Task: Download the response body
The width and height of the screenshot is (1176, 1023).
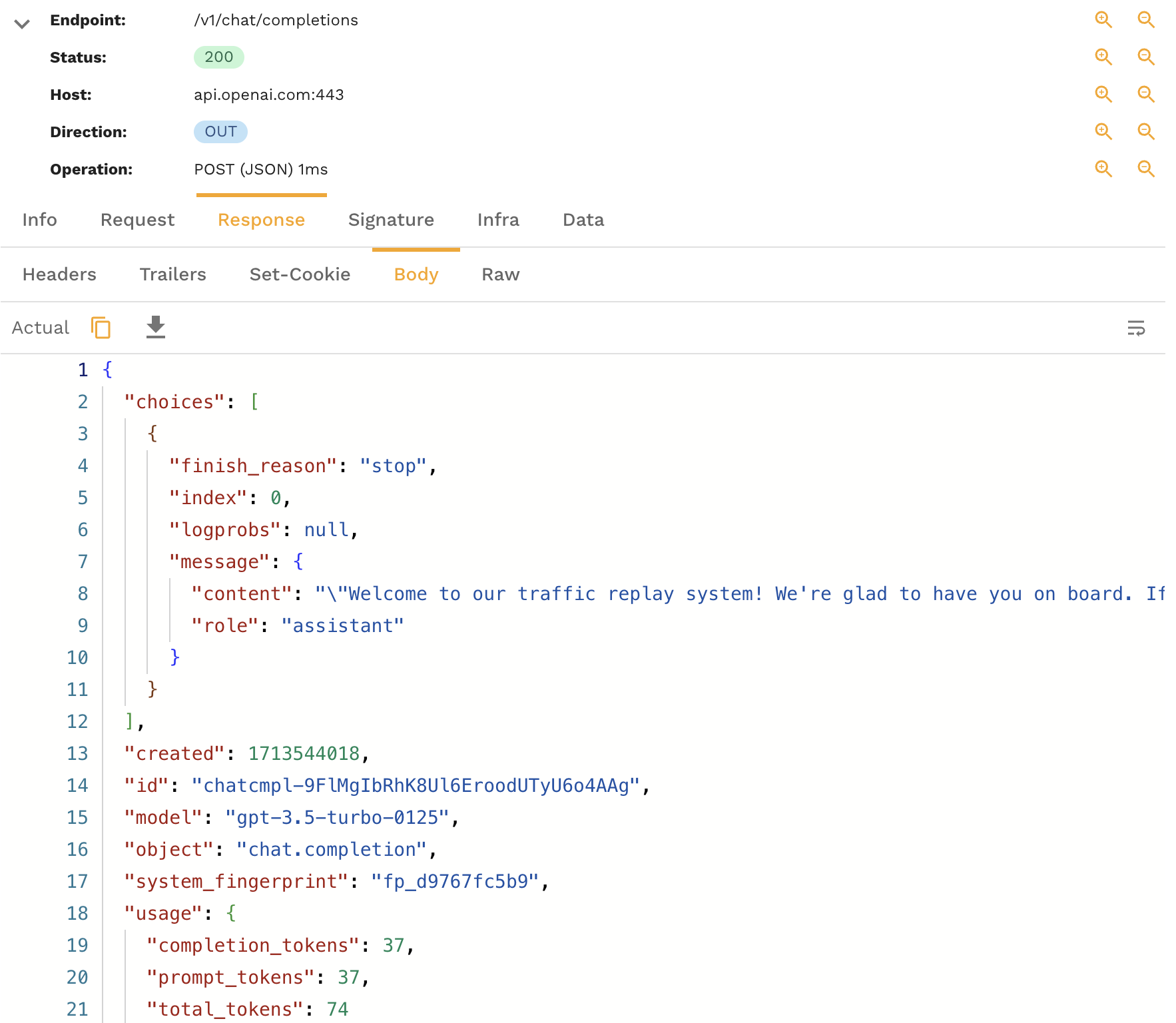Action: point(155,327)
